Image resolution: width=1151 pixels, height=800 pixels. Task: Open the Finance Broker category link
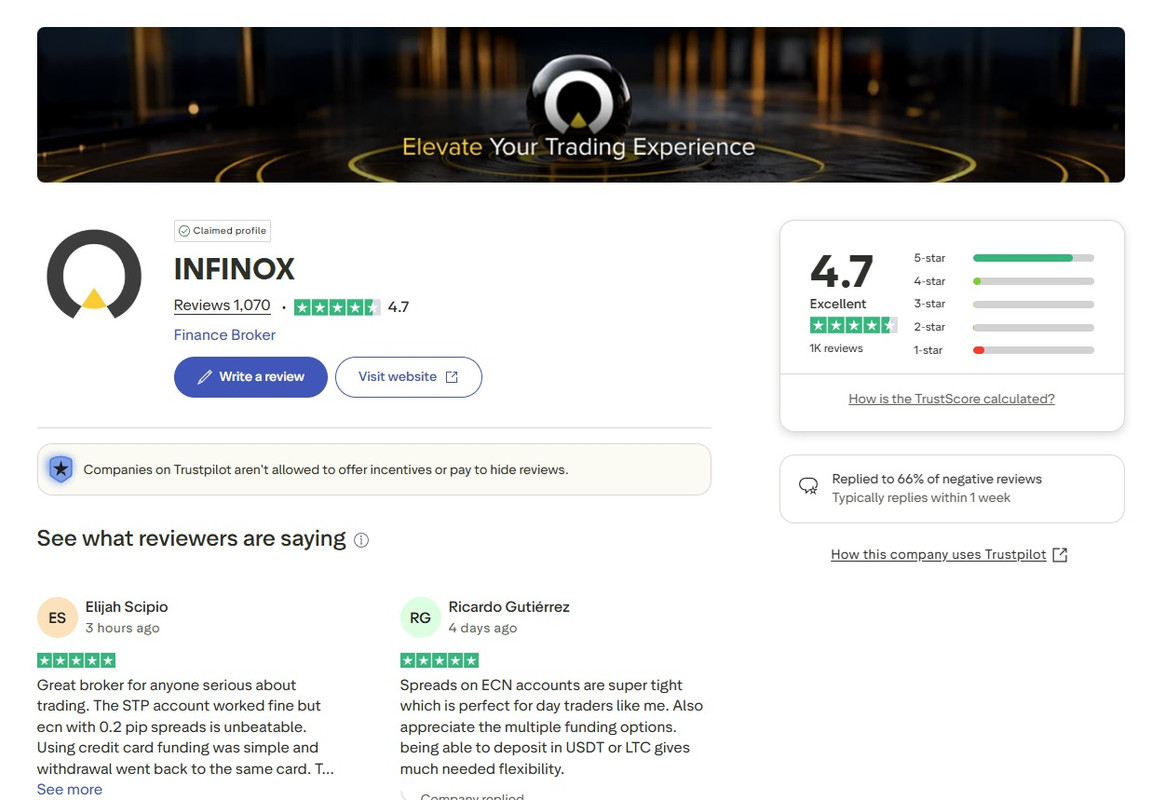(225, 335)
